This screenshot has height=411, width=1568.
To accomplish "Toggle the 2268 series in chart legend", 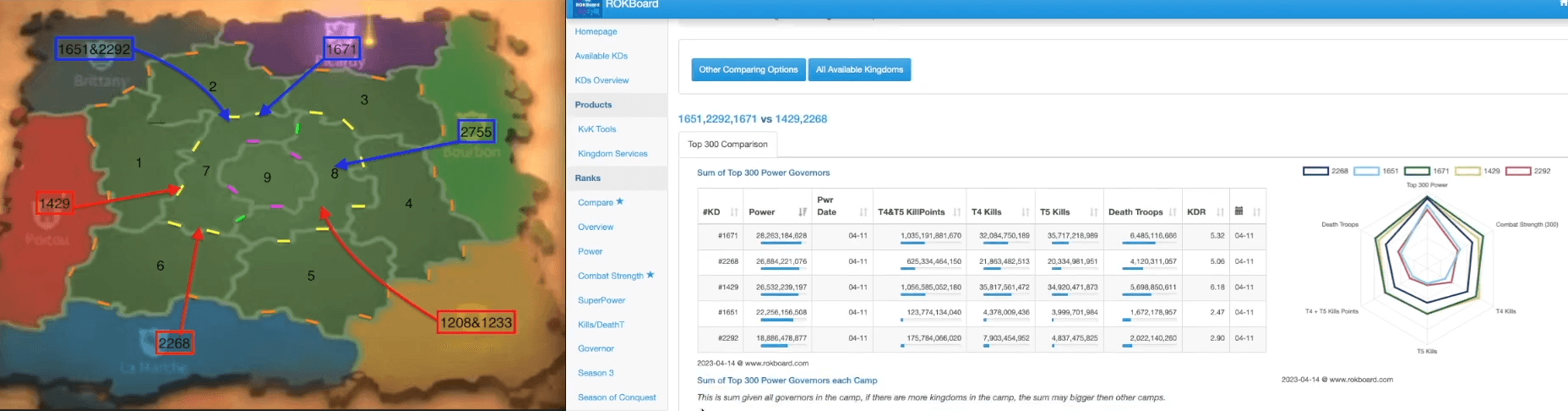I will pos(1315,171).
